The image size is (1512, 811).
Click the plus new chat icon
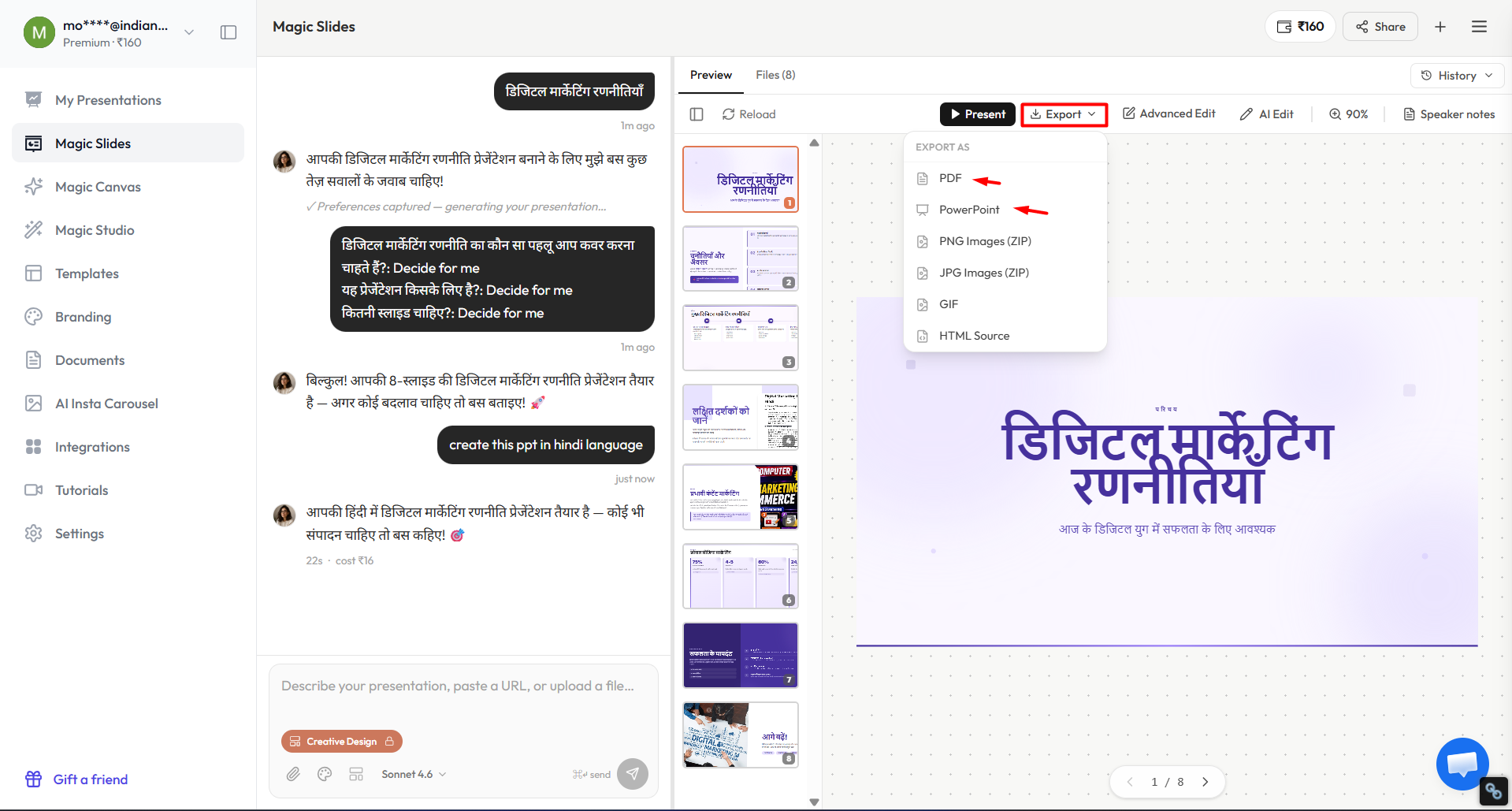click(x=1440, y=27)
